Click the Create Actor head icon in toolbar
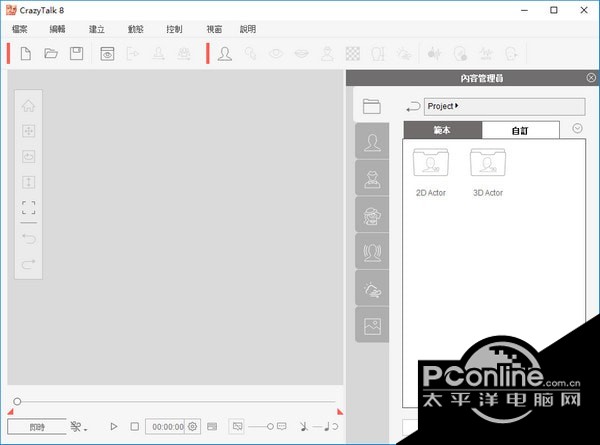The width and height of the screenshot is (600, 445). [225, 54]
